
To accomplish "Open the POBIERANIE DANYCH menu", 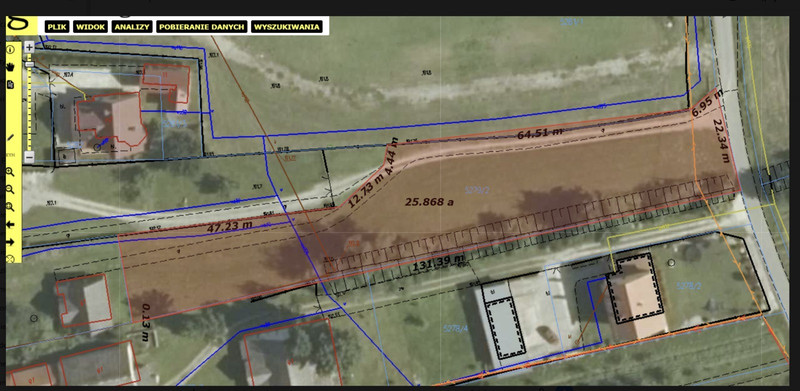I will [x=202, y=27].
